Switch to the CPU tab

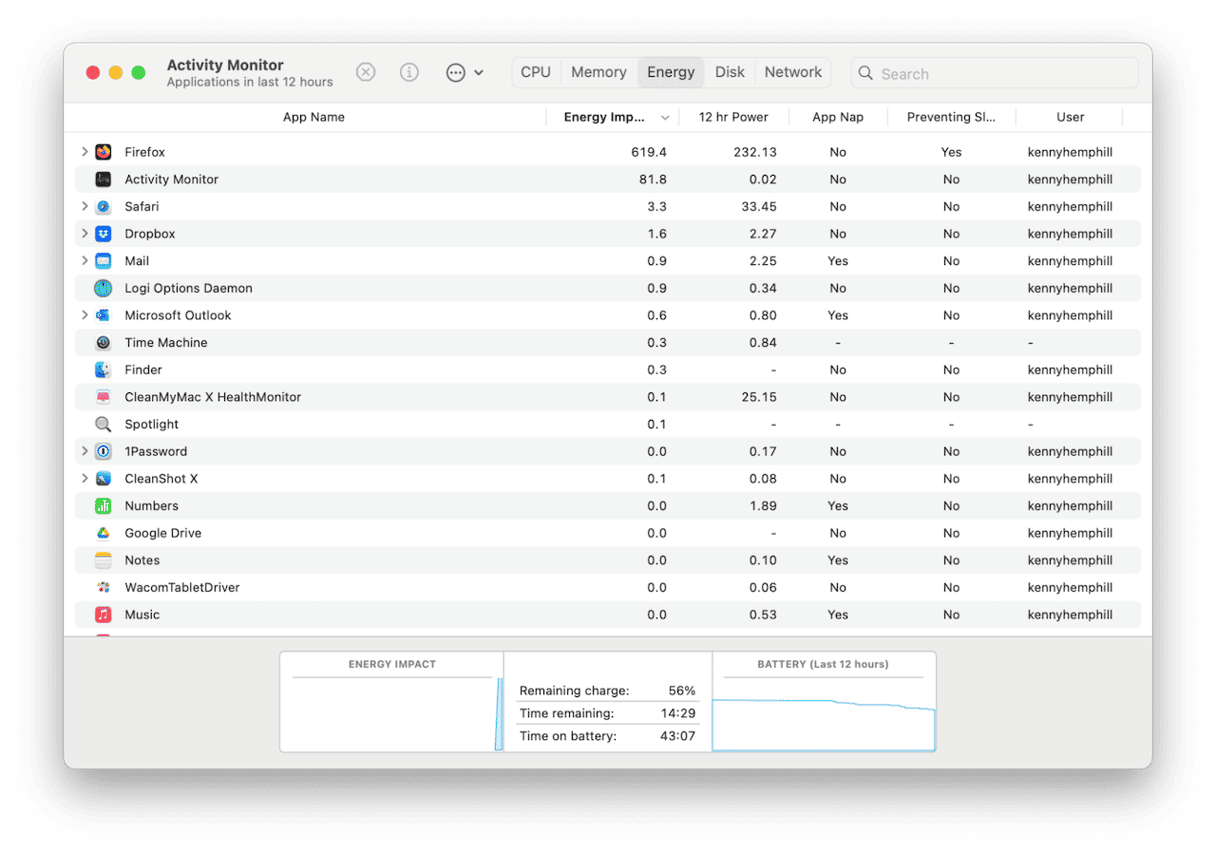535,72
